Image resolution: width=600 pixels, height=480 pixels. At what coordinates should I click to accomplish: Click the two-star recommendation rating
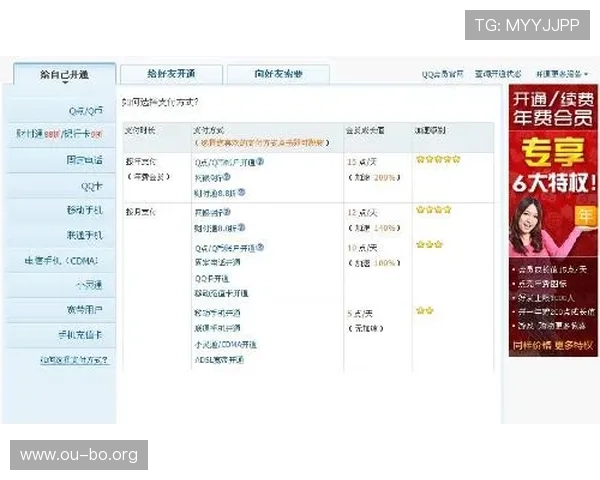tap(425, 310)
